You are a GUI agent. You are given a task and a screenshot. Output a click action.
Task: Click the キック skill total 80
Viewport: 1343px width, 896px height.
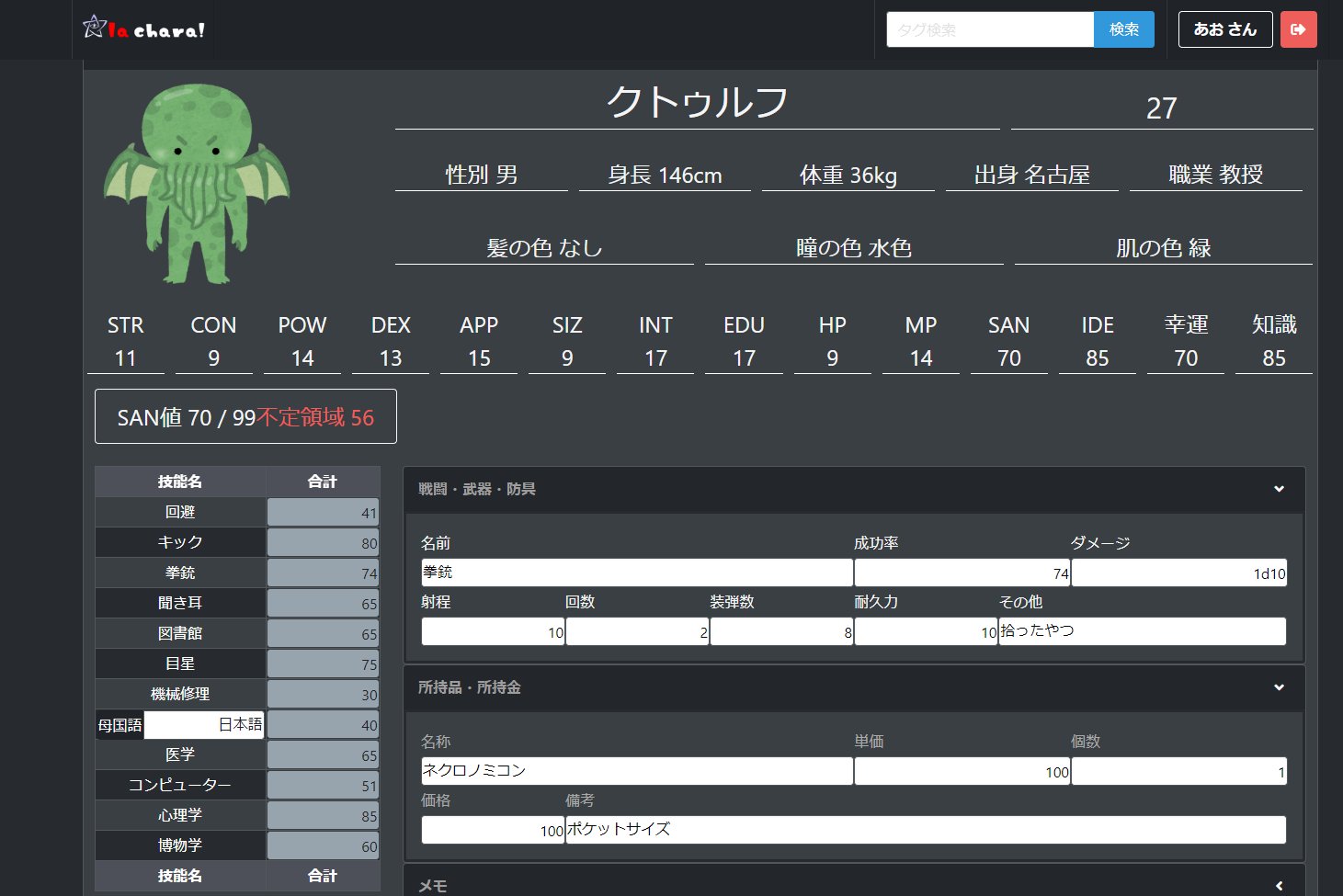[324, 543]
